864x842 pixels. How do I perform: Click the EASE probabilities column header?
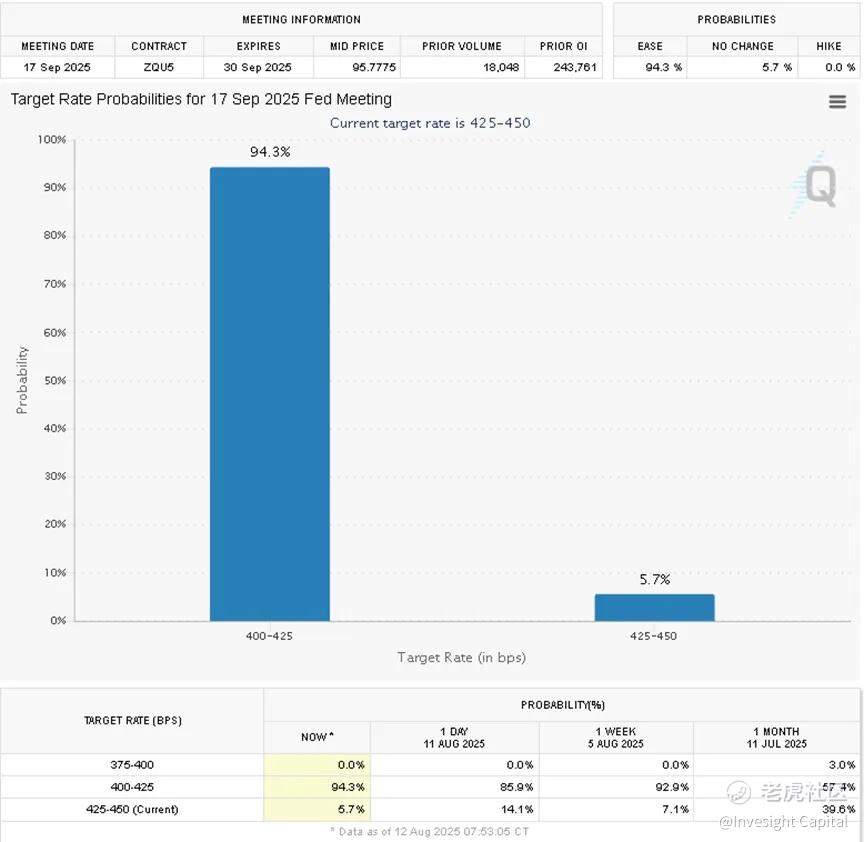point(650,46)
